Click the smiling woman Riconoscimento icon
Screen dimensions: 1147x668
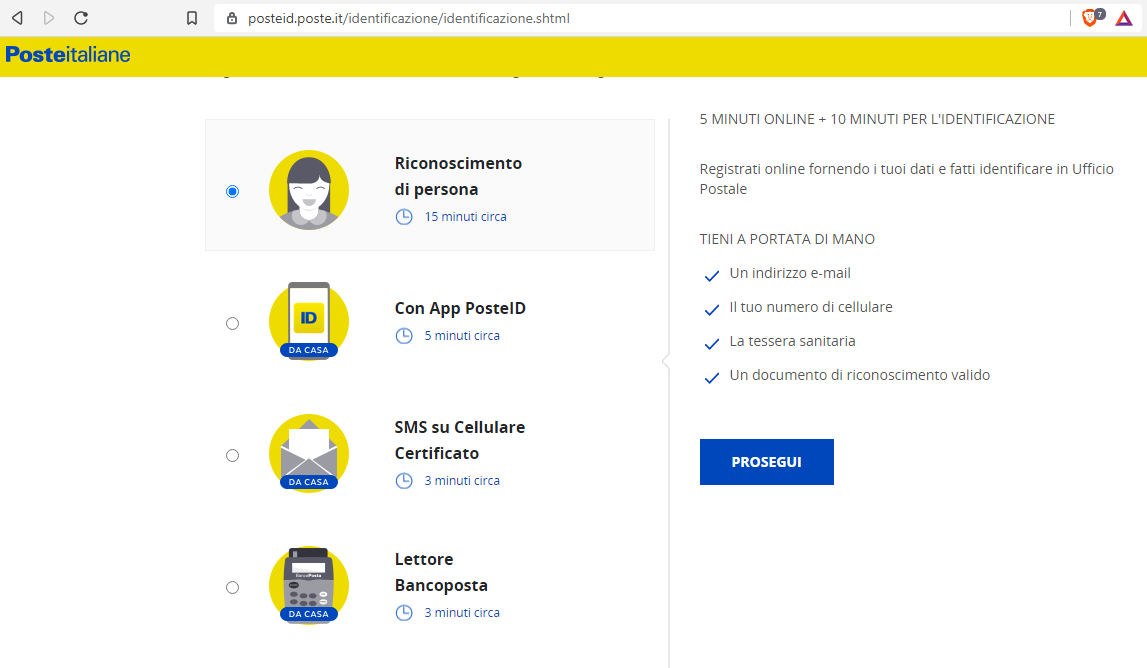click(x=309, y=190)
